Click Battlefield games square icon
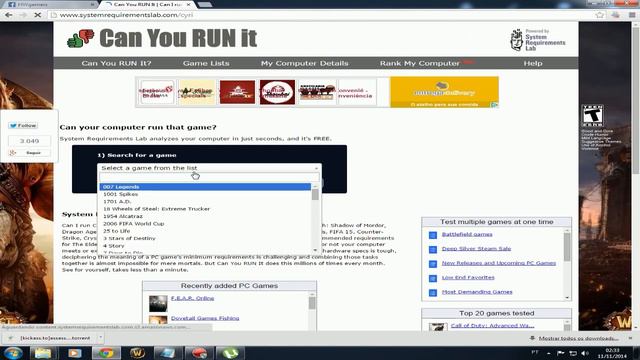The image size is (640, 360). (x=433, y=235)
